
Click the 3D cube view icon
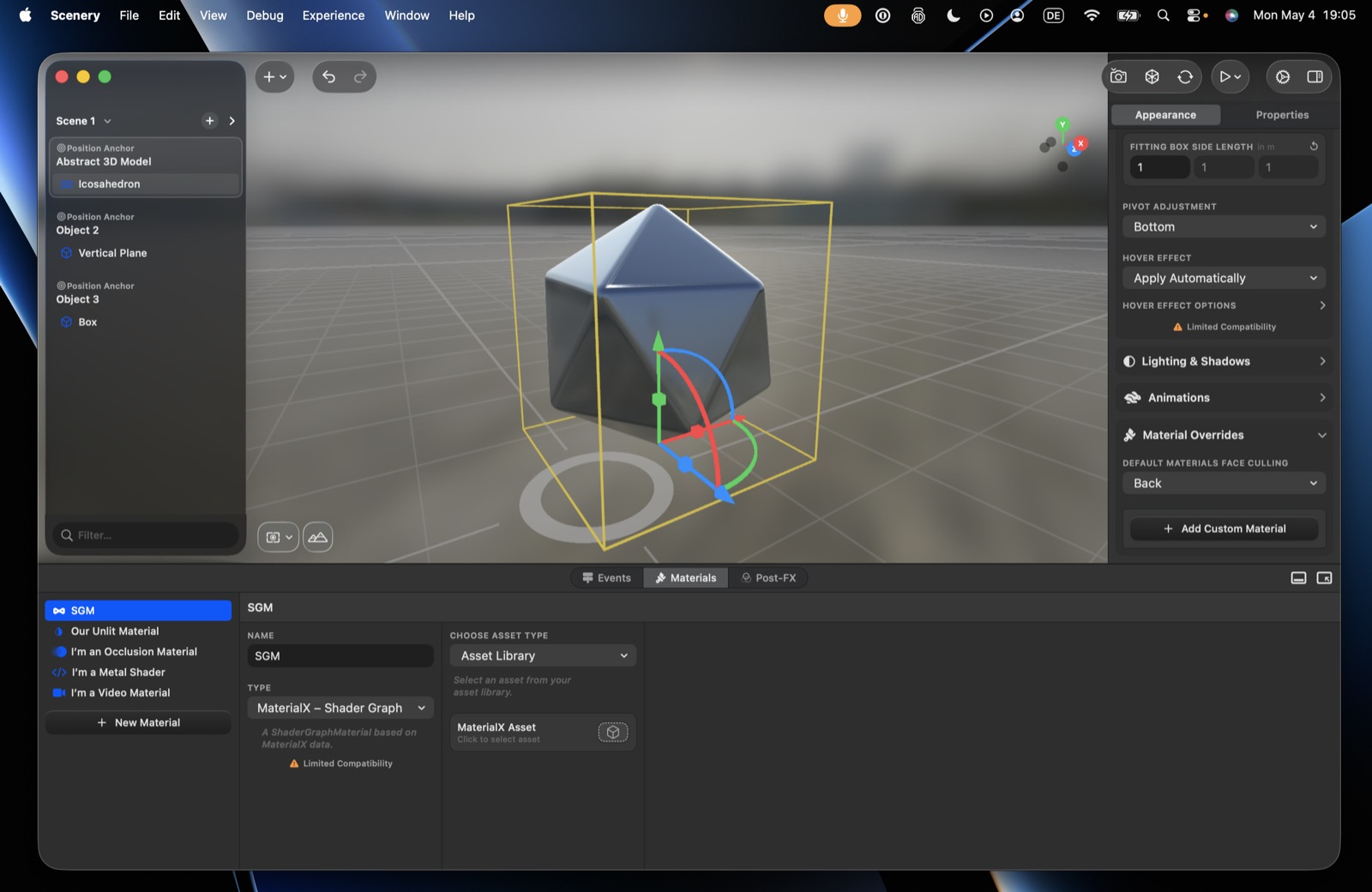coord(1152,77)
